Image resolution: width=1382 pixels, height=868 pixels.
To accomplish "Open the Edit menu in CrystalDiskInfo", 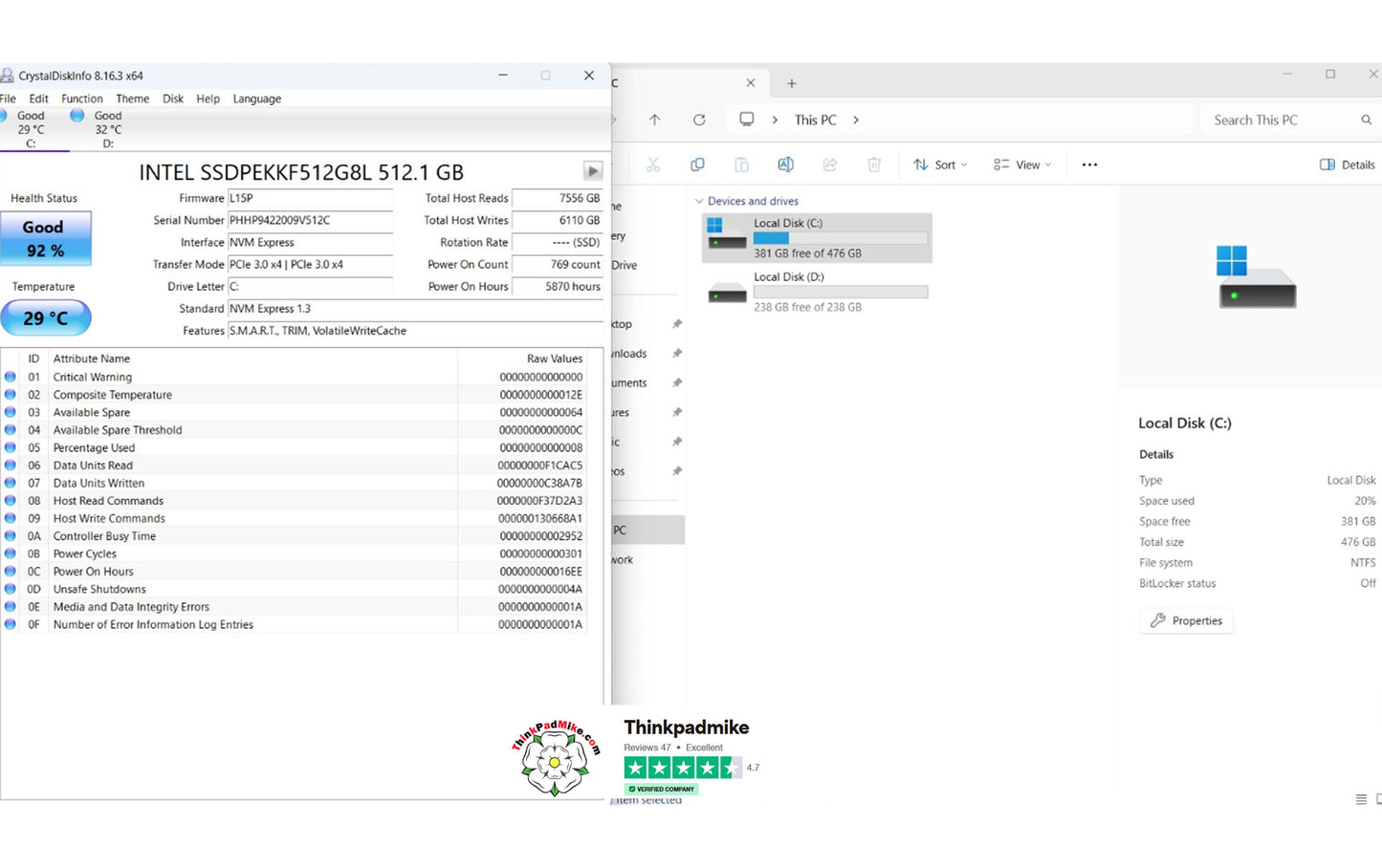I will click(38, 98).
